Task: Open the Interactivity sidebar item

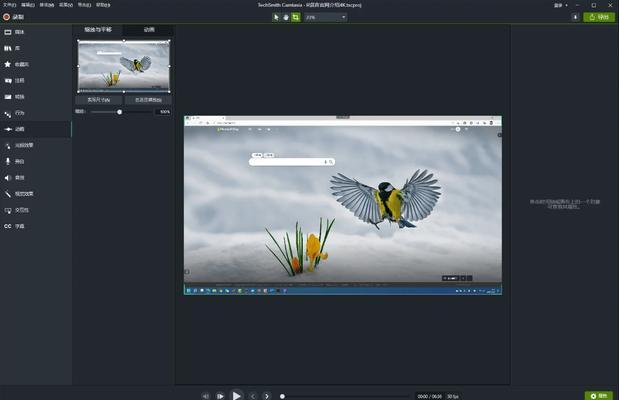Action: tap(36, 210)
